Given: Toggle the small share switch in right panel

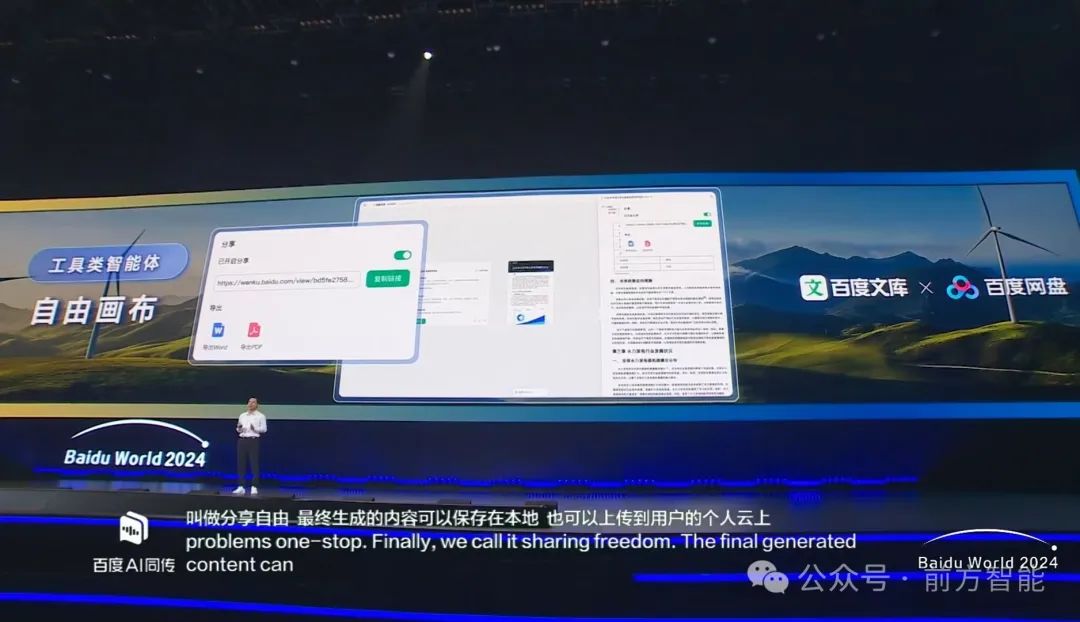Looking at the screenshot, I should (707, 214).
